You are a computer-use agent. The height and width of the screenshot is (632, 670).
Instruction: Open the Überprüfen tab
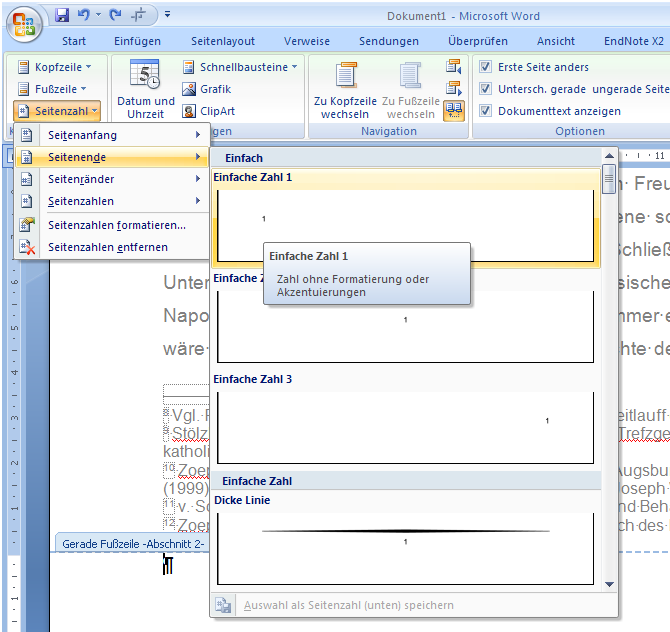478,41
